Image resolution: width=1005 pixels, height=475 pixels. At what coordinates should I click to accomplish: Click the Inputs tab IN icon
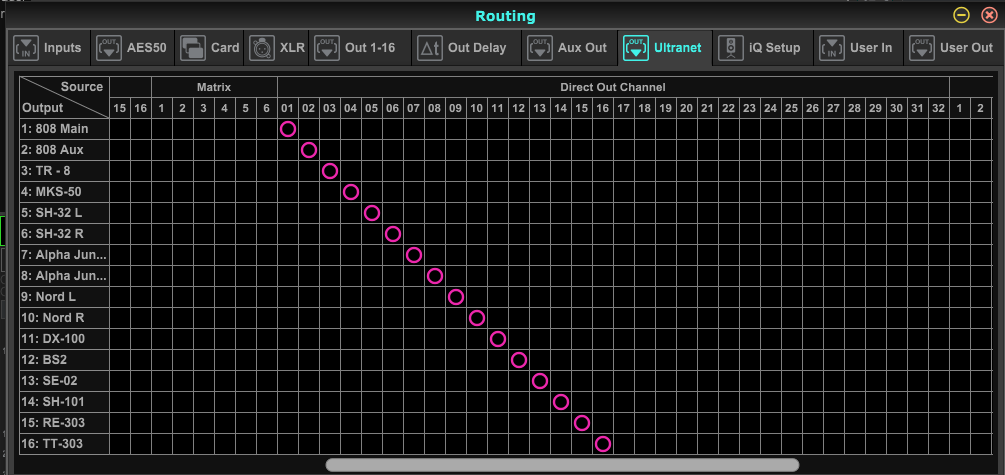click(26, 48)
